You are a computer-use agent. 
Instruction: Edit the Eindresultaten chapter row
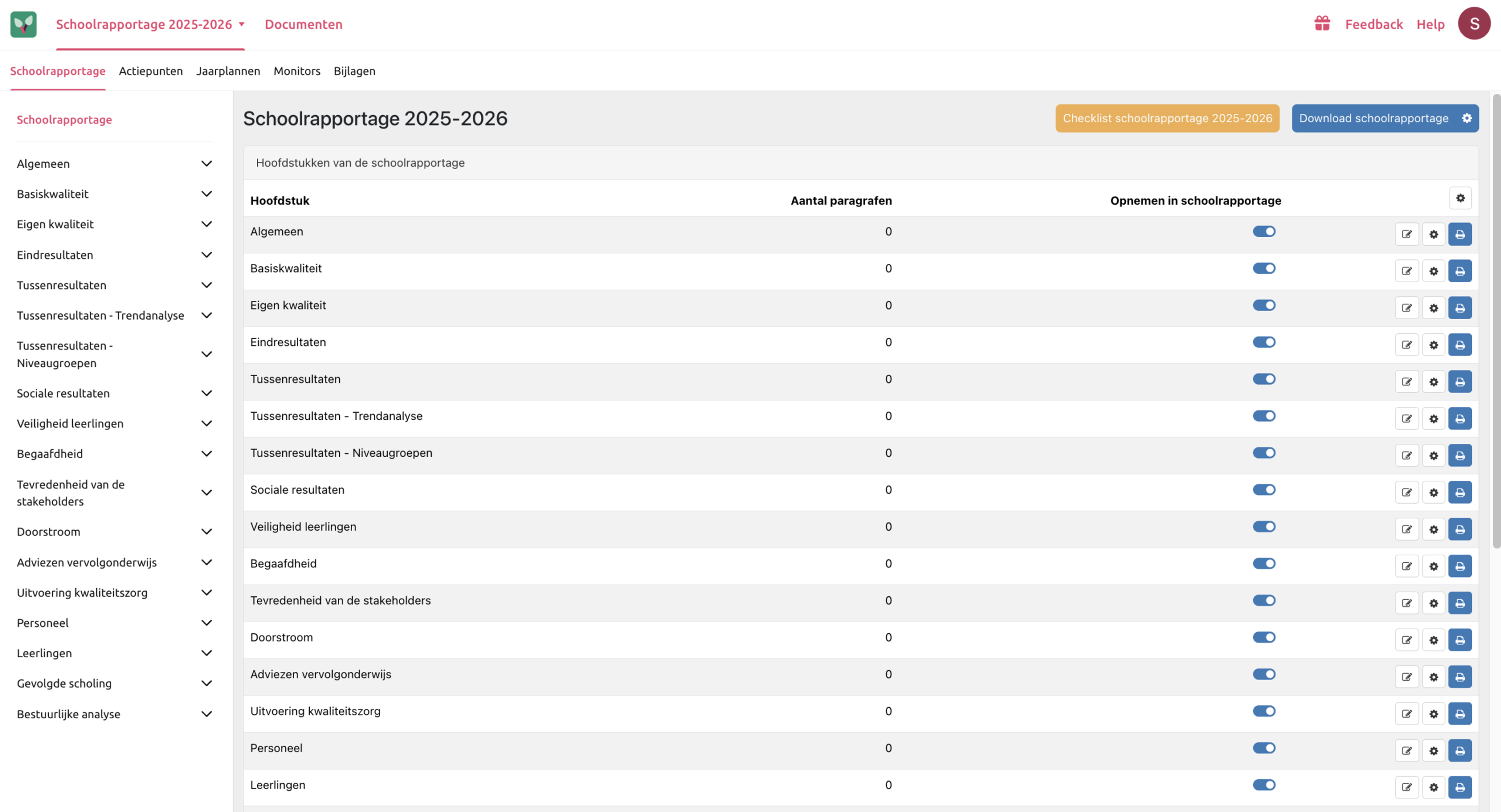1407,345
